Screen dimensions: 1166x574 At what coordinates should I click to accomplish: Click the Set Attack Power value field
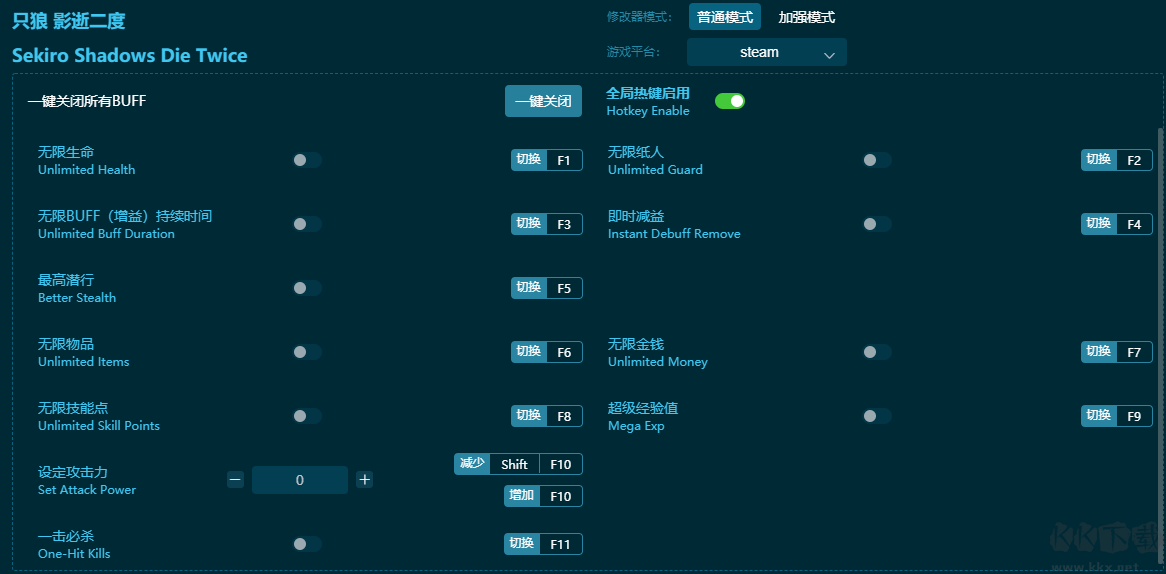300,480
